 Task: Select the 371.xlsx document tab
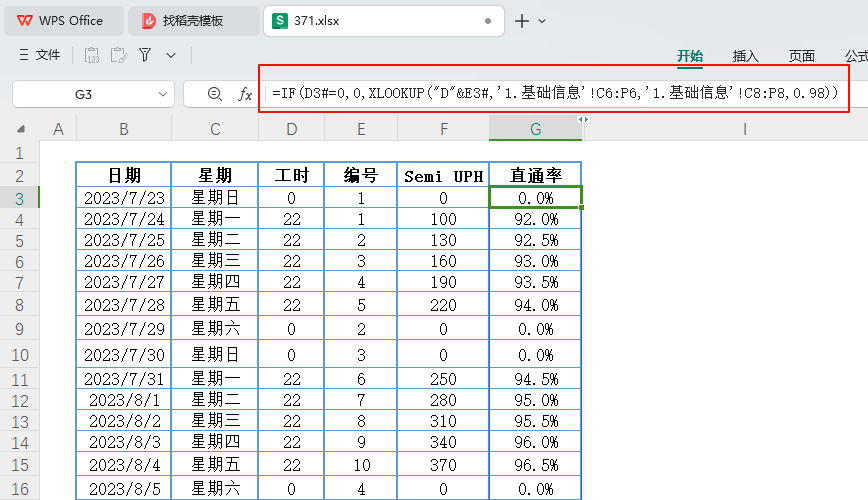[x=384, y=21]
